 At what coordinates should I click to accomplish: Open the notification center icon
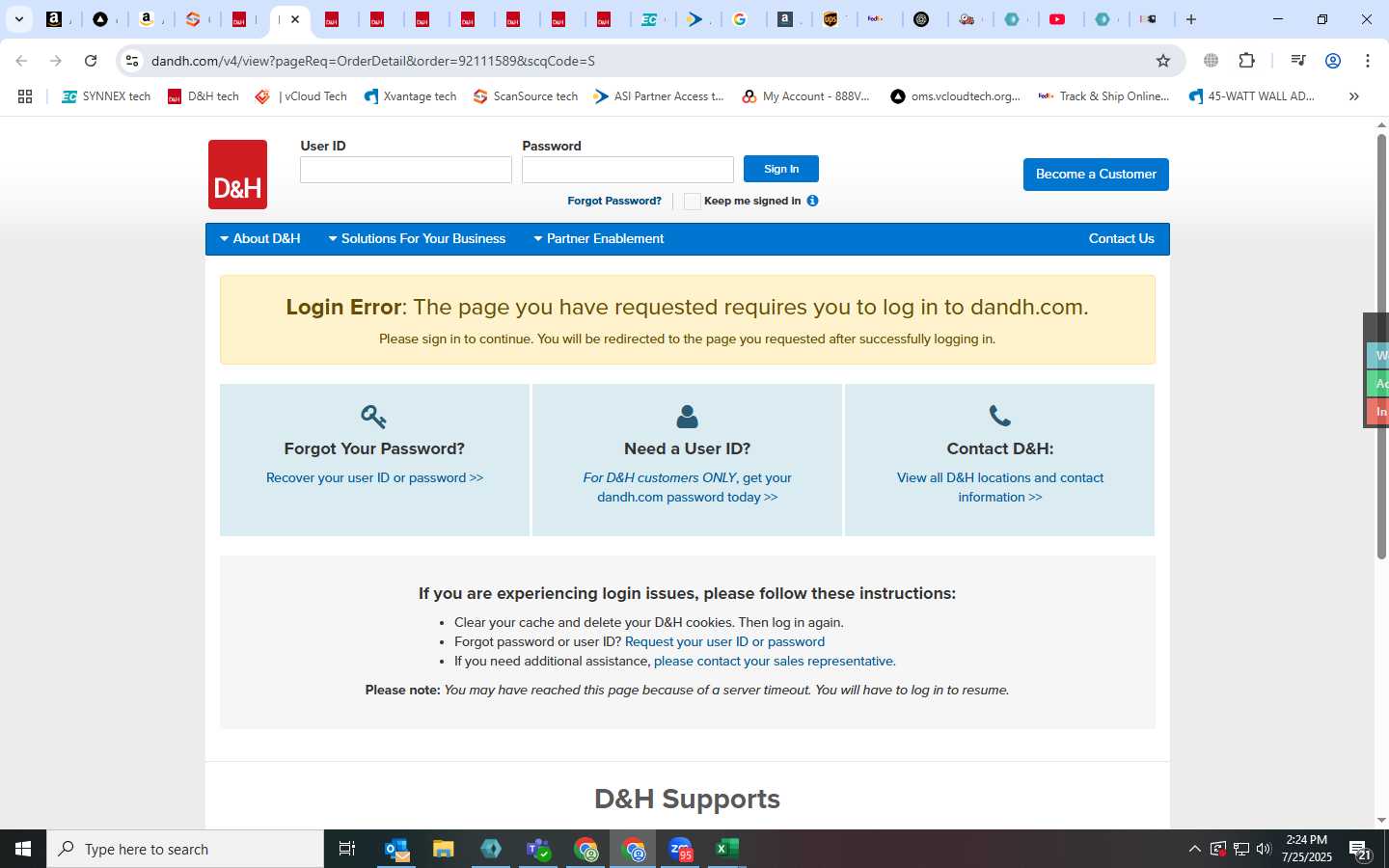point(1360,851)
